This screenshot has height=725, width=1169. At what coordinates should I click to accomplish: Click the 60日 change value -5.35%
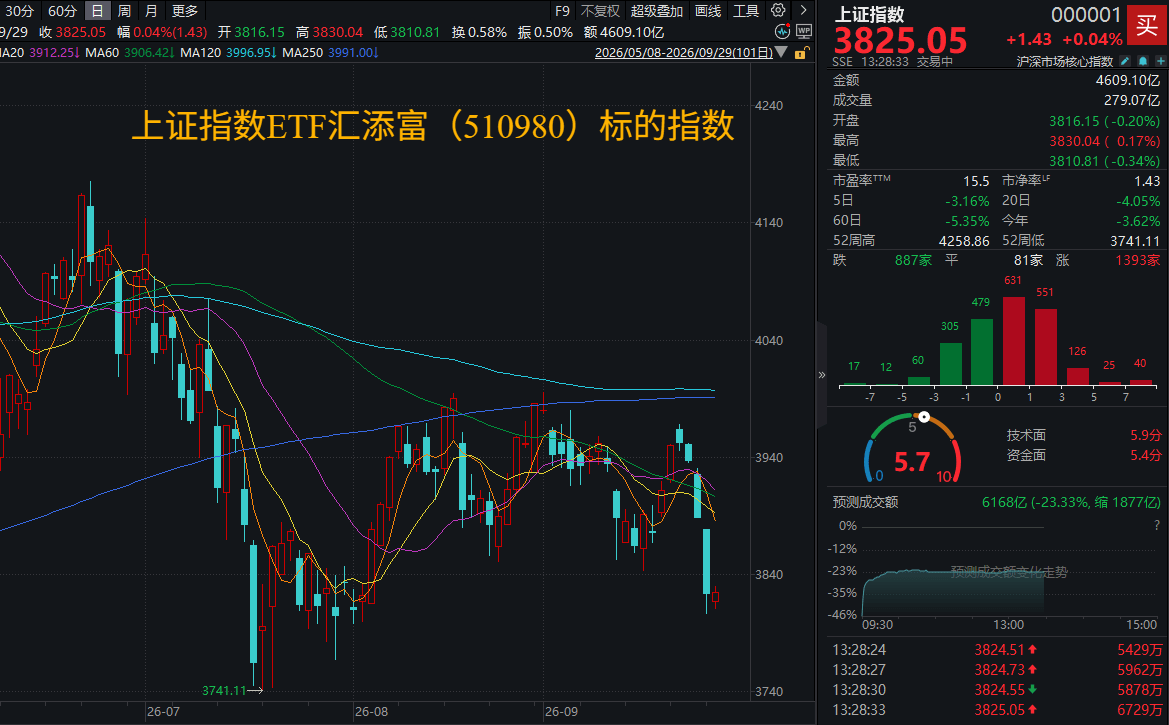pos(967,222)
